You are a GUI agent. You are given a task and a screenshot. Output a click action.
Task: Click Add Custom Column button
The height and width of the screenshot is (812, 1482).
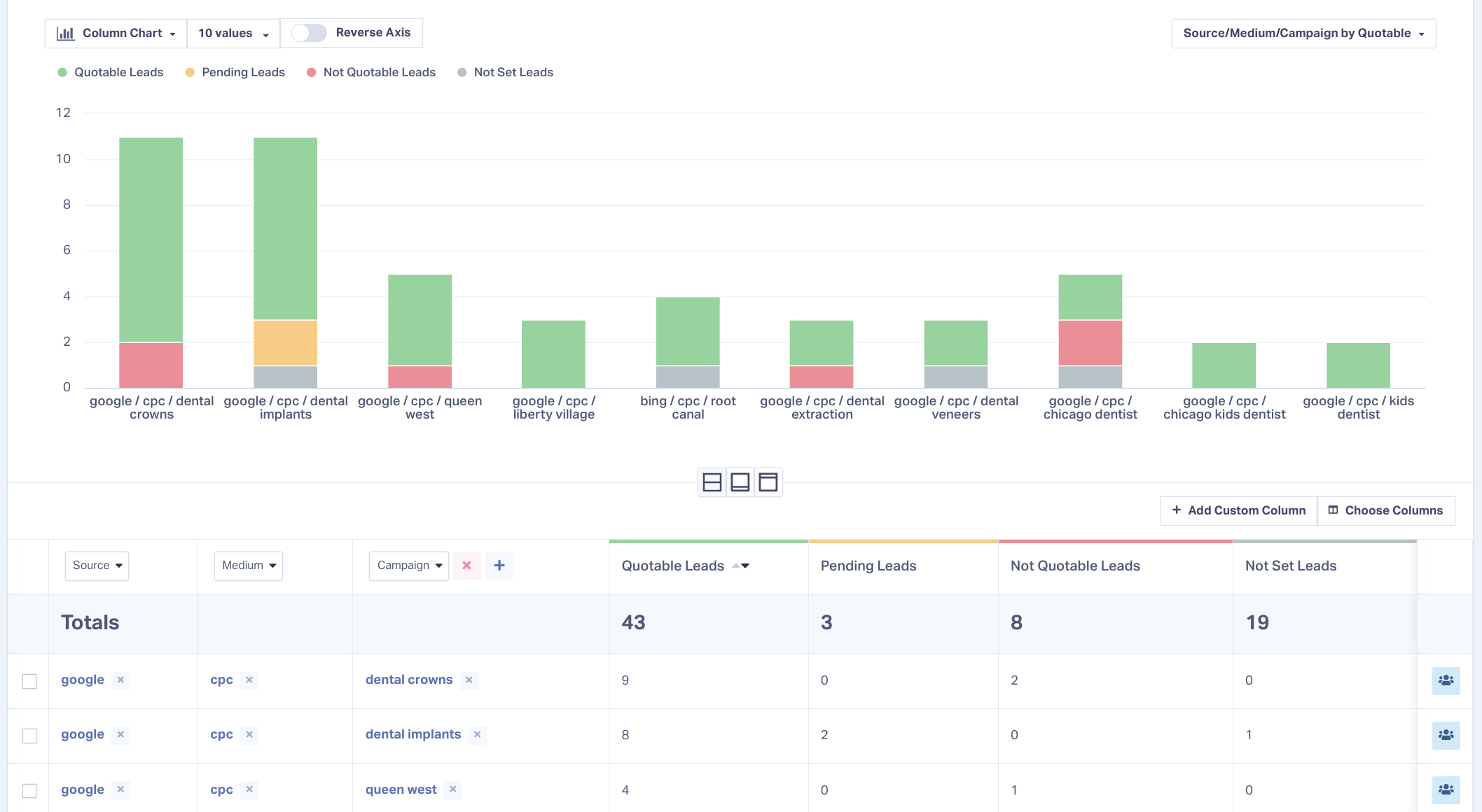coord(1238,510)
